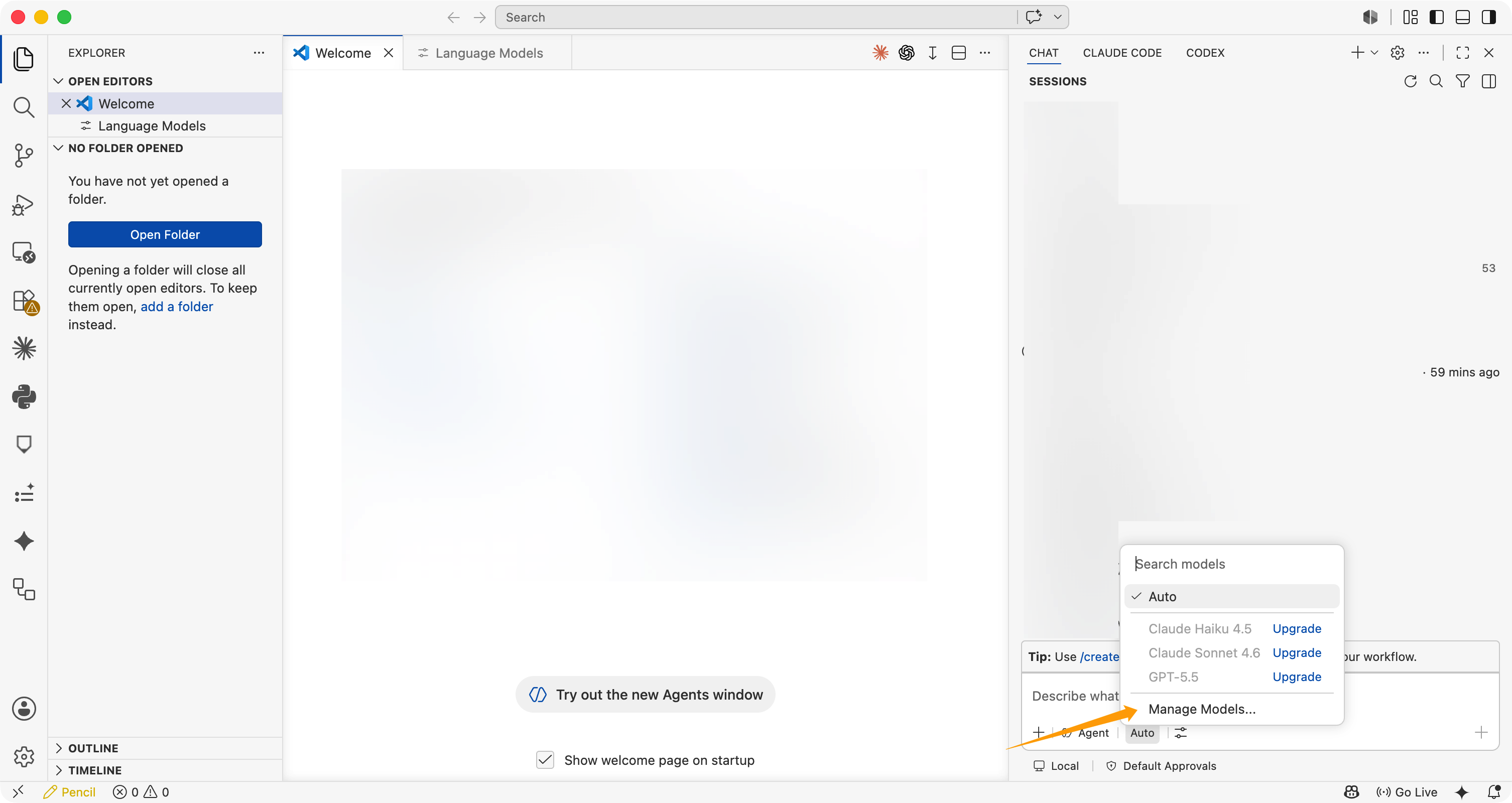The height and width of the screenshot is (803, 1512).
Task: Open Run and Debug view
Action: [x=24, y=204]
